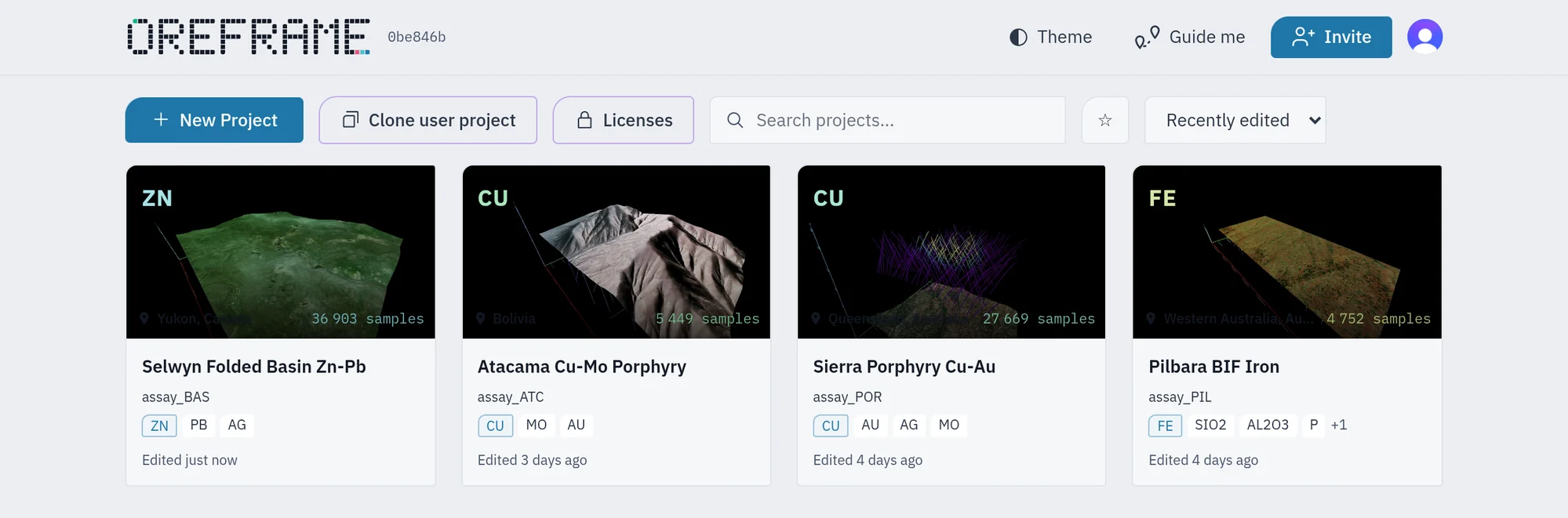Open the Pilbara BIF Iron thumbnail
This screenshot has width=1568, height=518.
tap(1287, 252)
